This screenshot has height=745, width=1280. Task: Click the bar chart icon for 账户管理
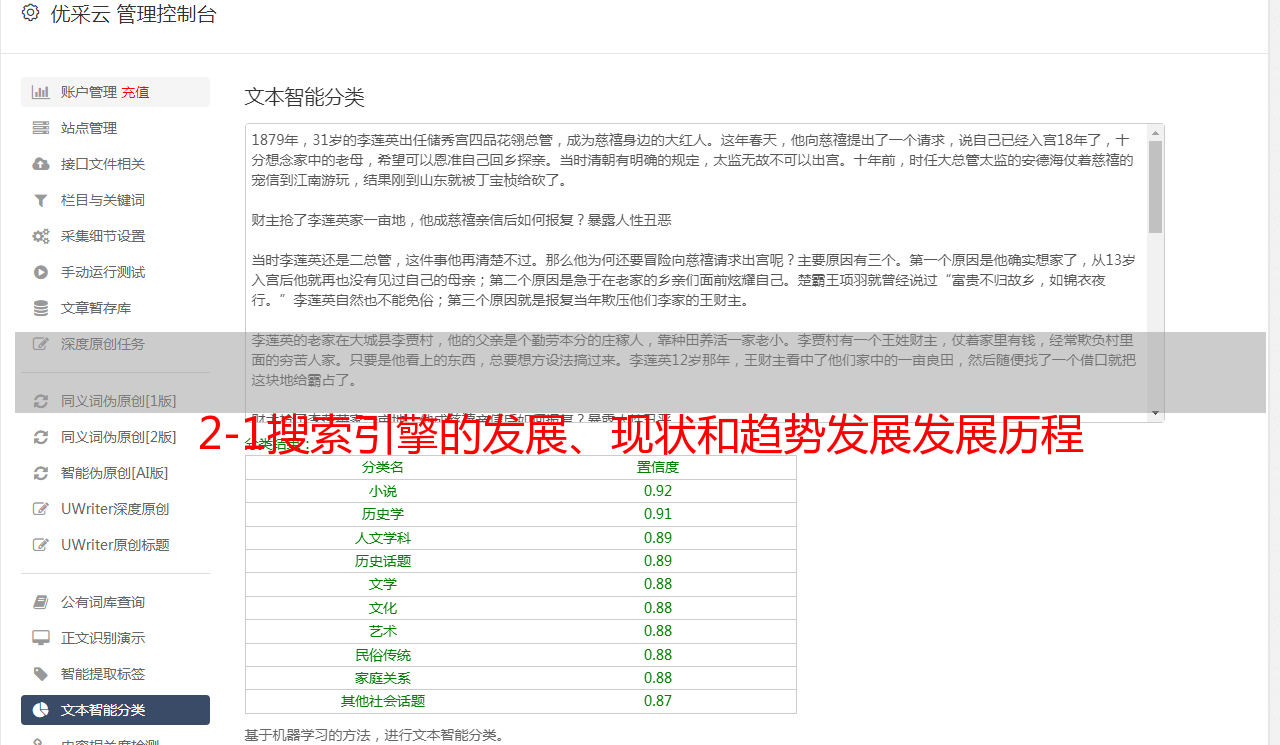(41, 92)
